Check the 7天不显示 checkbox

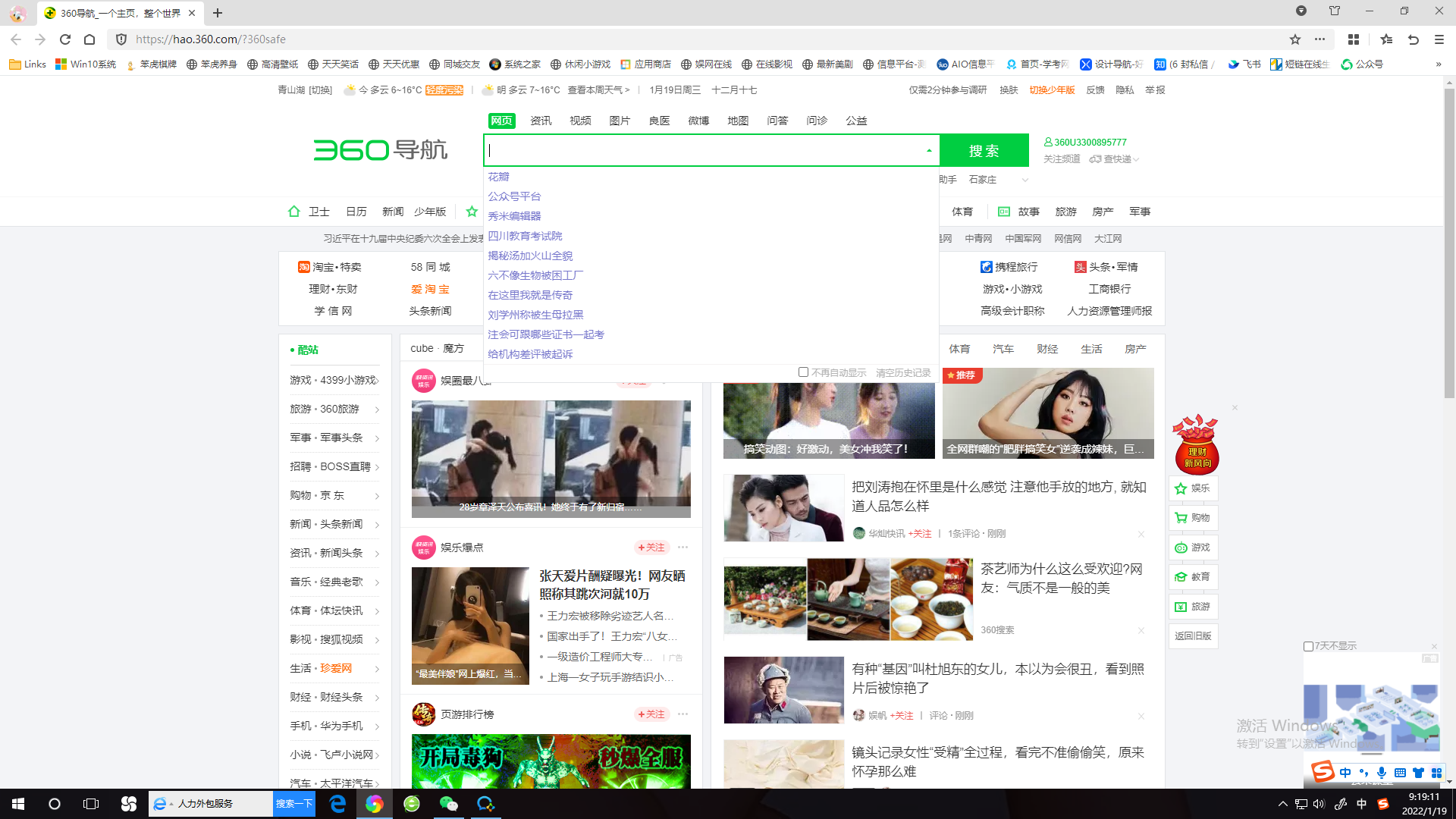coord(1308,646)
